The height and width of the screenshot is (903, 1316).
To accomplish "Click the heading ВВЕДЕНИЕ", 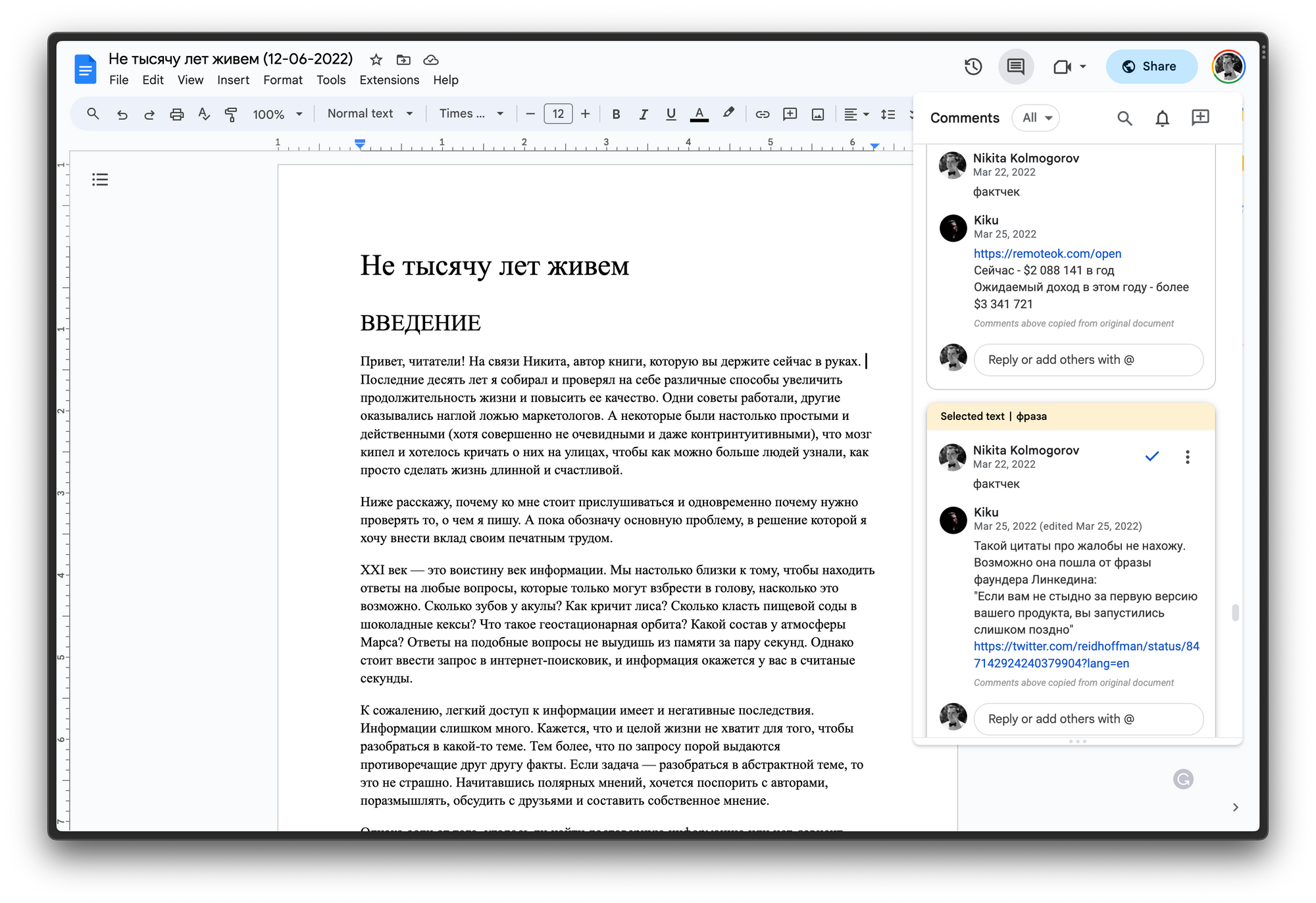I will pyautogui.click(x=420, y=323).
